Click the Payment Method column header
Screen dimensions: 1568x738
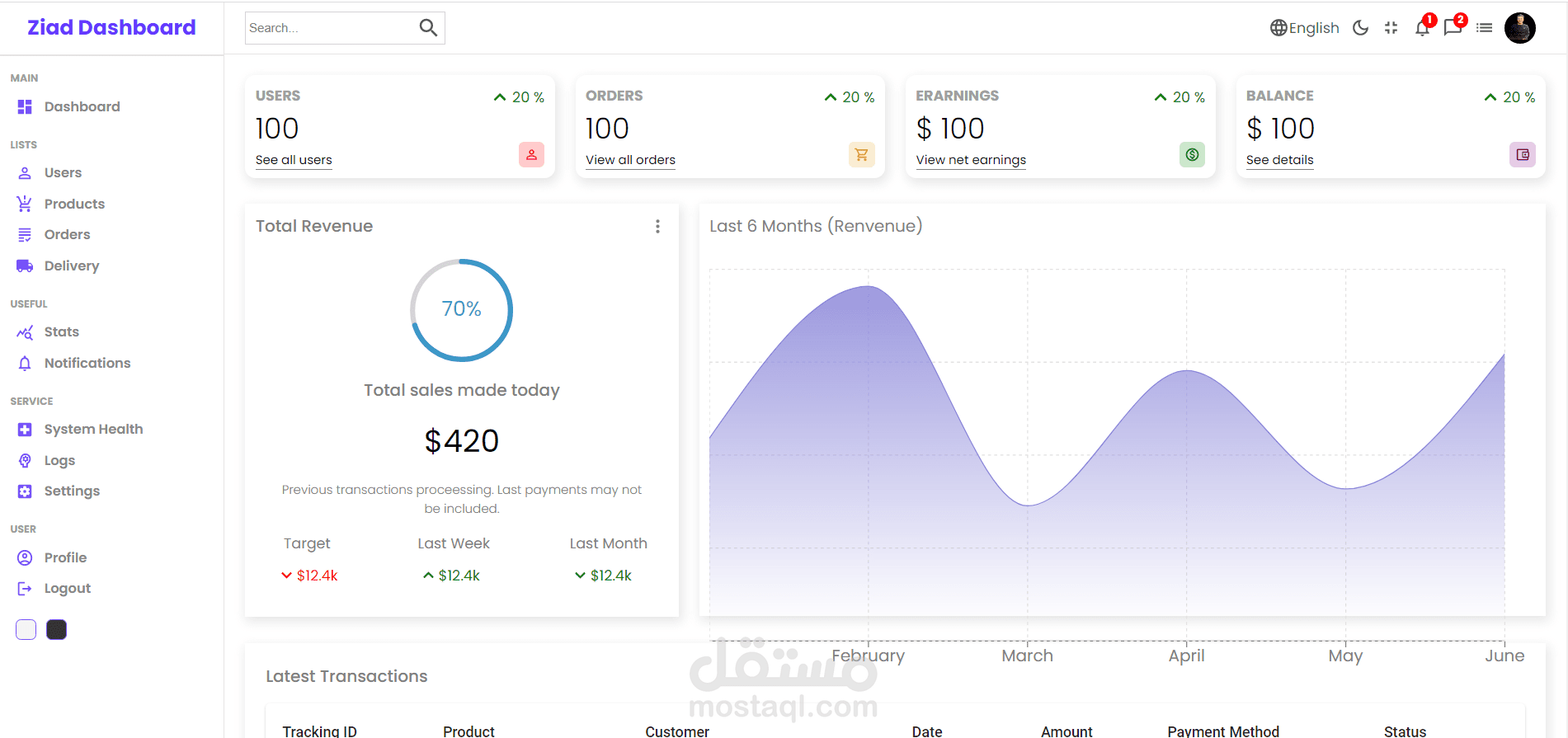click(1223, 731)
